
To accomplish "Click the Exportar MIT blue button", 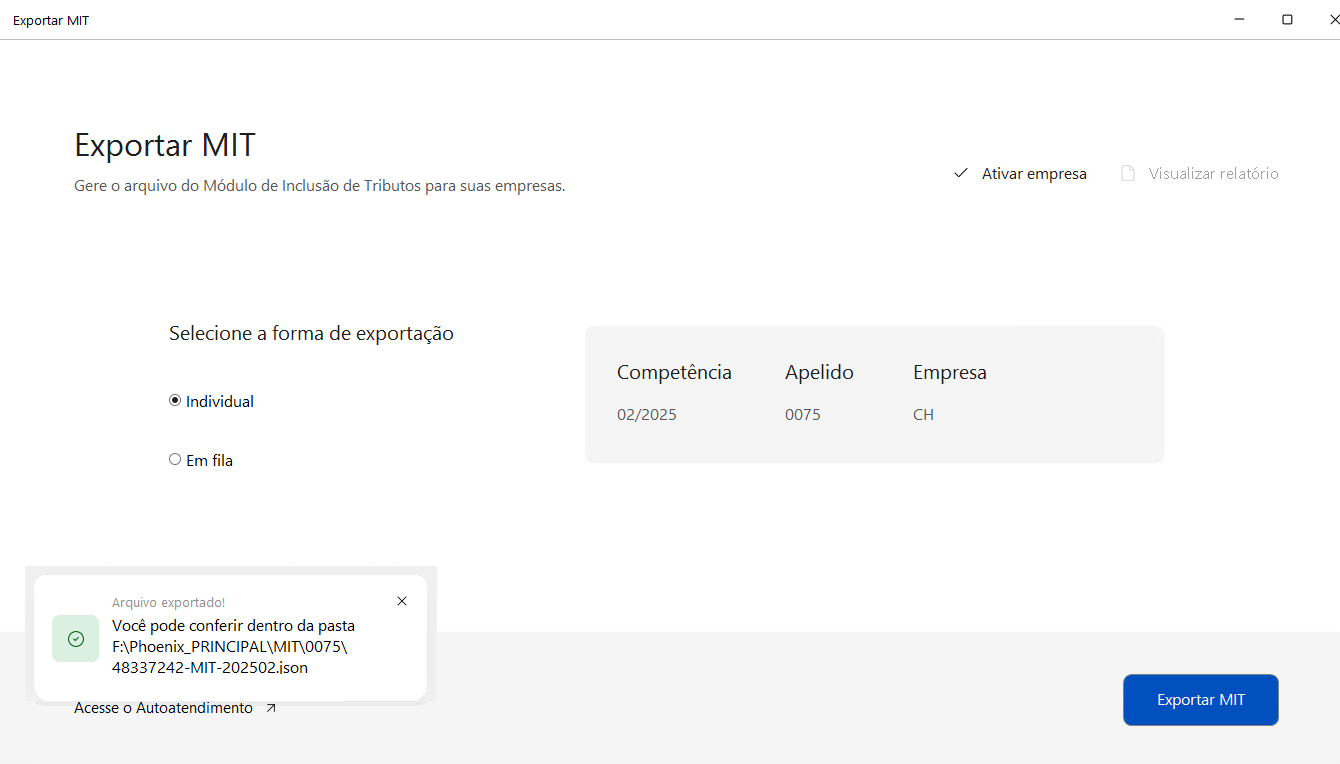I will [1200, 700].
